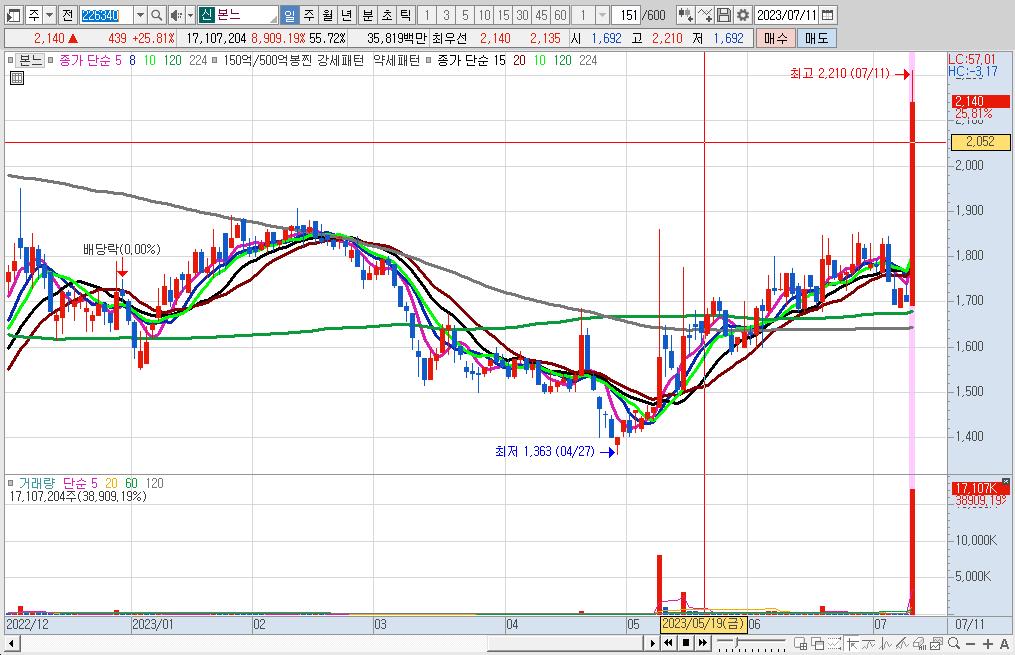Click the chart image capture icon

coord(936,643)
